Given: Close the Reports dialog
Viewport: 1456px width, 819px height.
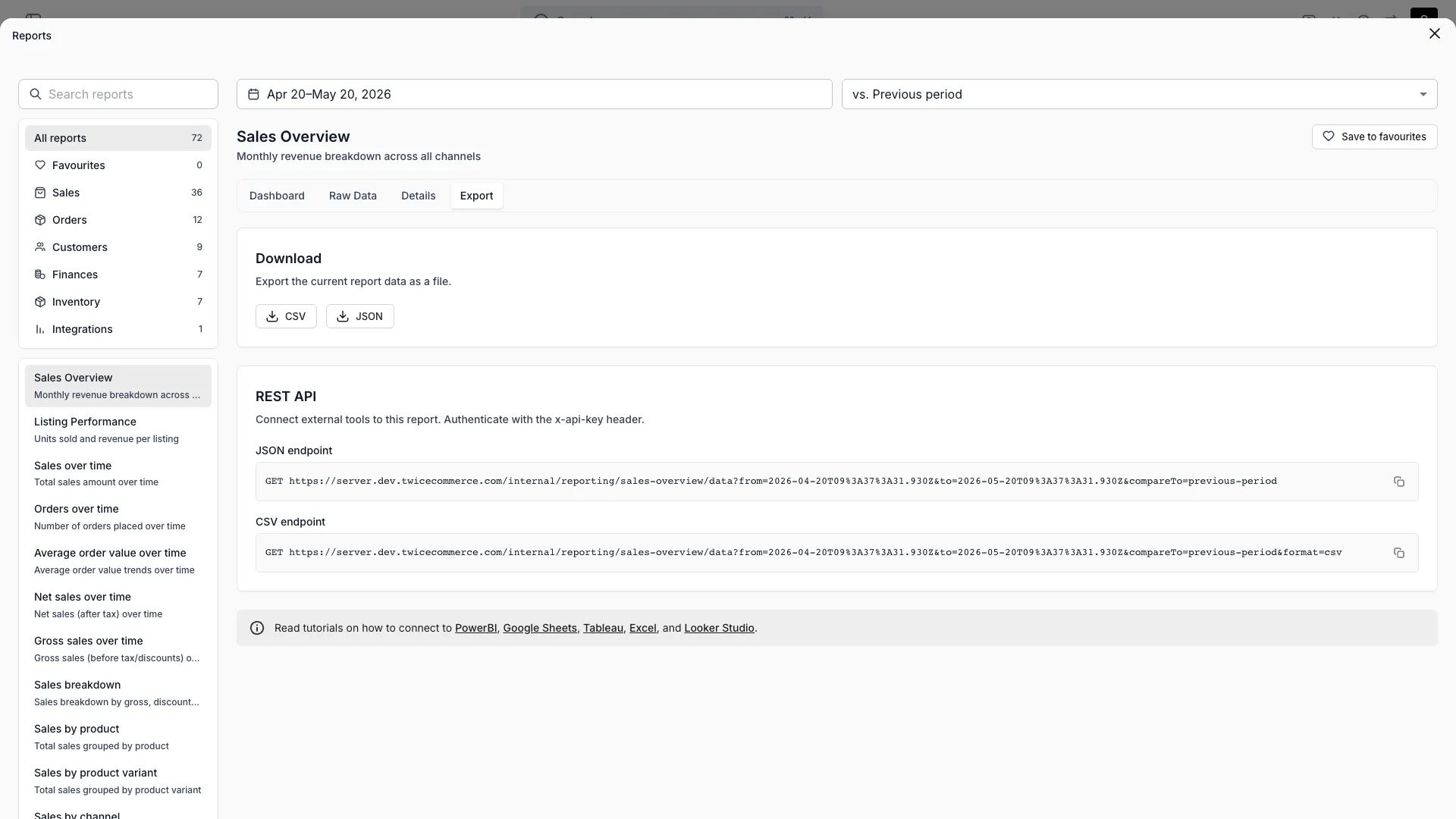Looking at the screenshot, I should tap(1434, 33).
